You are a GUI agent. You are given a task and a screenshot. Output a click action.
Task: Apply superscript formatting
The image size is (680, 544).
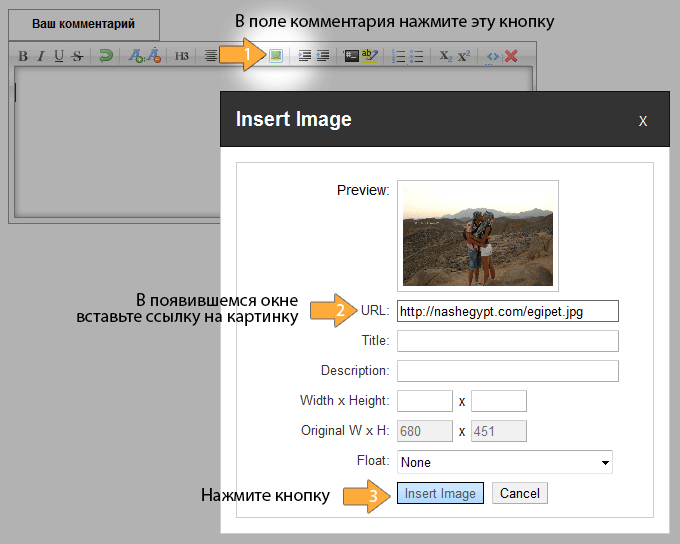coord(464,56)
